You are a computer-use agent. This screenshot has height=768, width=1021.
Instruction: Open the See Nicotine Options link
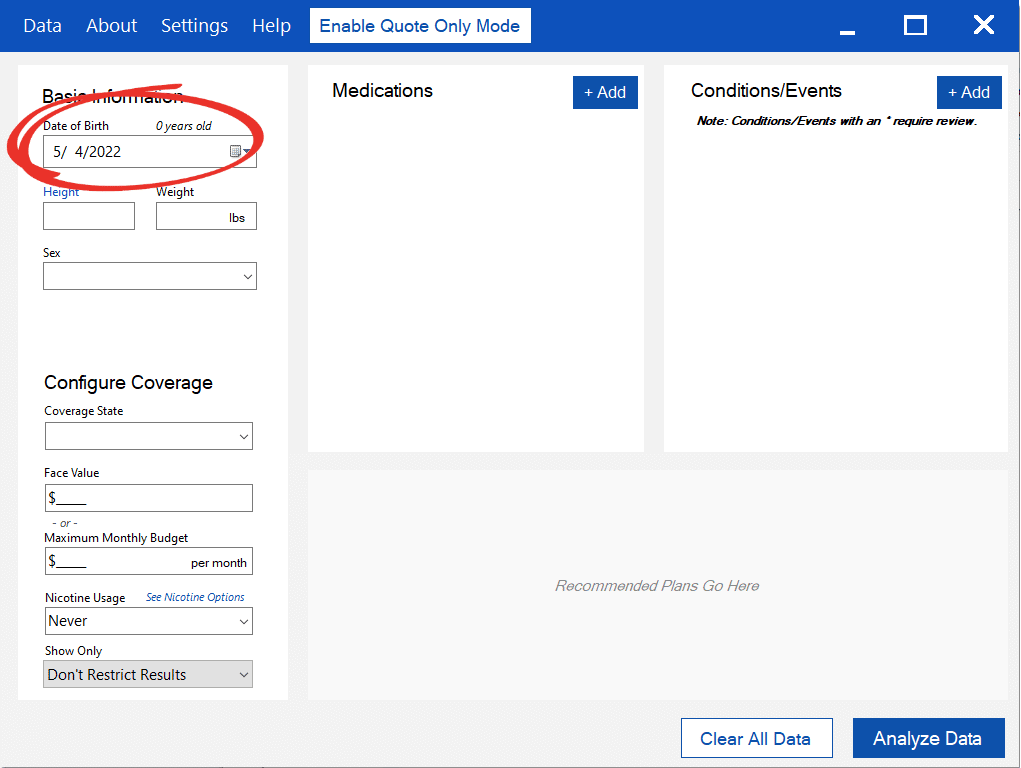click(x=195, y=597)
